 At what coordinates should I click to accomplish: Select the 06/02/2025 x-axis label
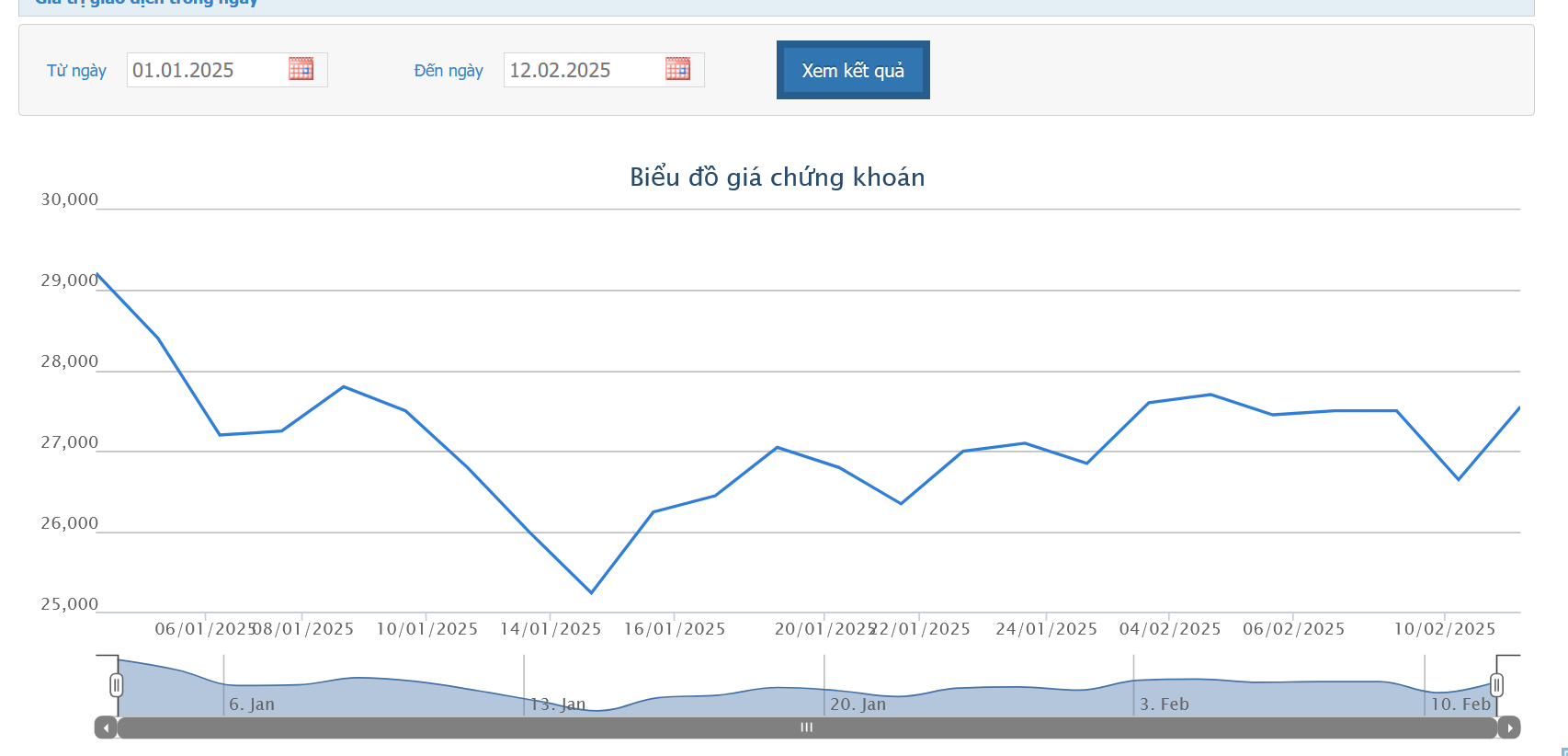coord(1293,629)
